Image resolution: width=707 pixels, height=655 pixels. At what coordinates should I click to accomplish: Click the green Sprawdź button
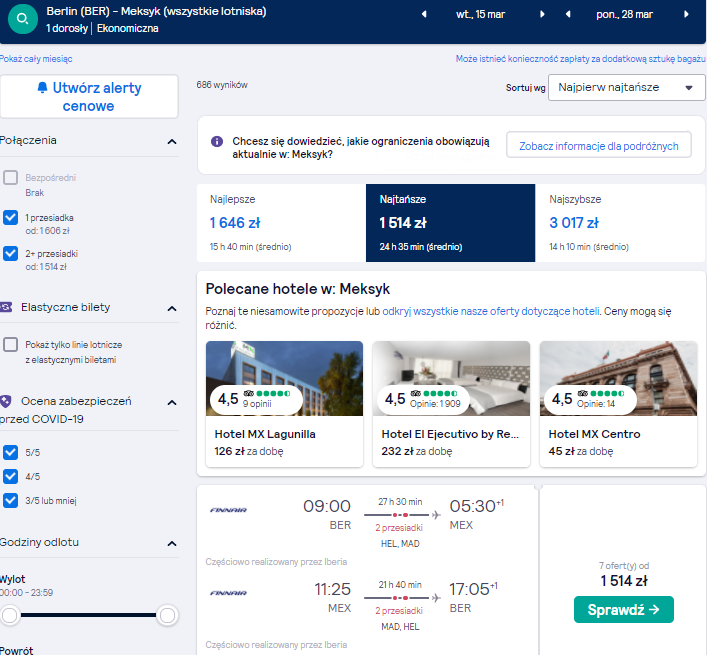624,609
